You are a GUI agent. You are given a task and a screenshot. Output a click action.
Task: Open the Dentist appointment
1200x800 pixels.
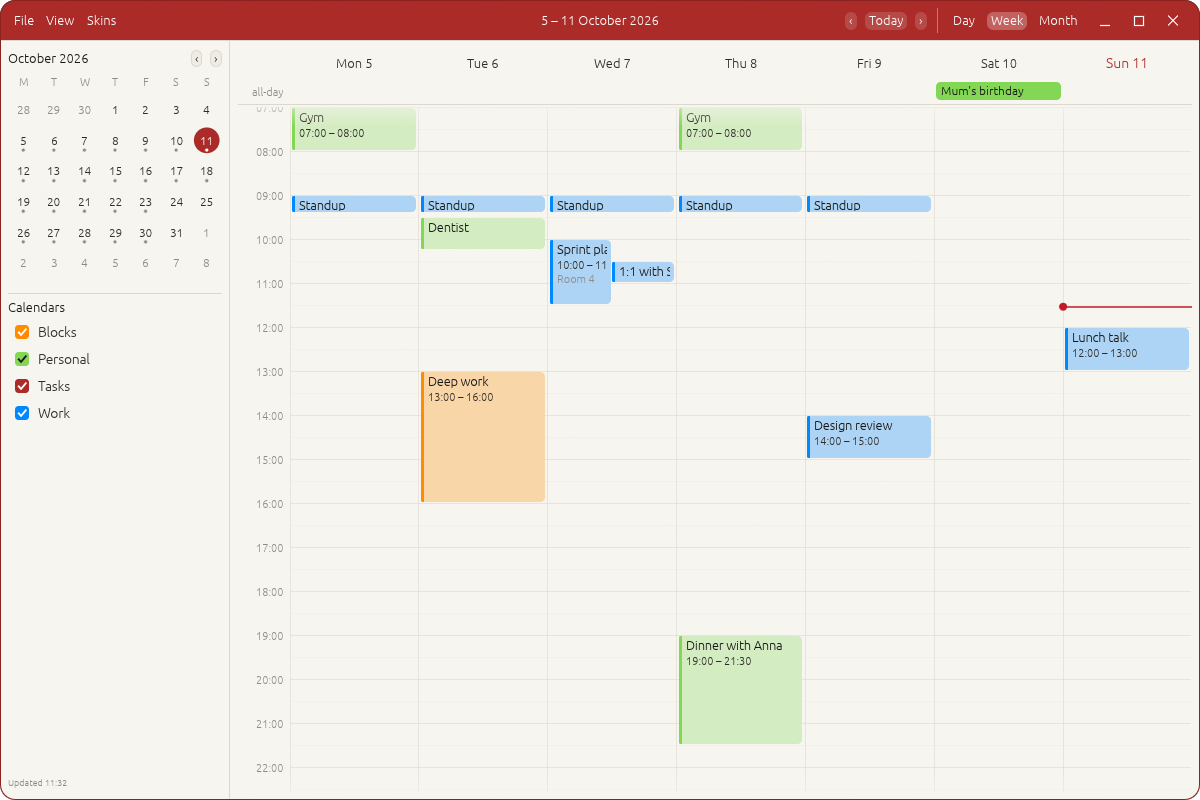483,233
